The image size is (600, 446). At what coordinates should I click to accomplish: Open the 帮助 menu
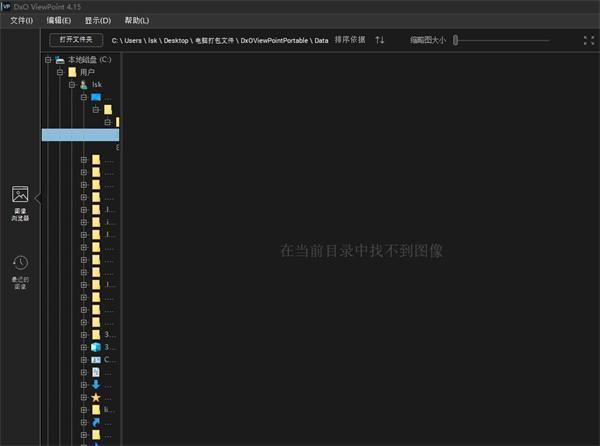click(x=137, y=20)
